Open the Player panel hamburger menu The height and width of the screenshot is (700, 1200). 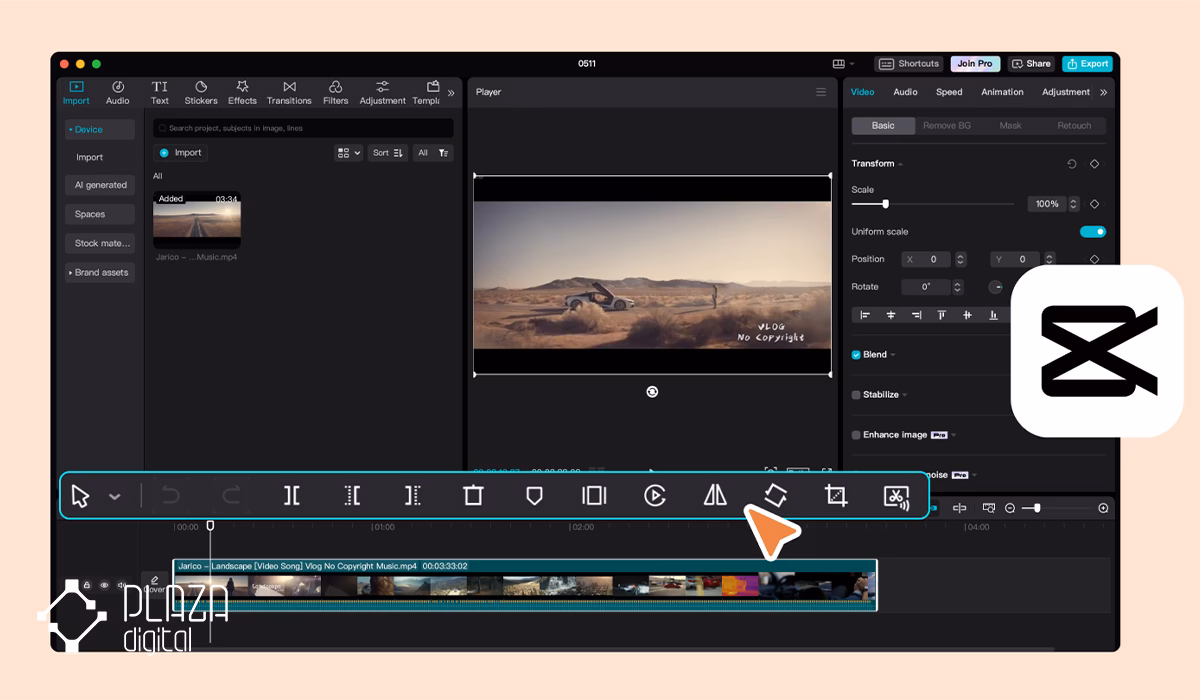click(821, 92)
